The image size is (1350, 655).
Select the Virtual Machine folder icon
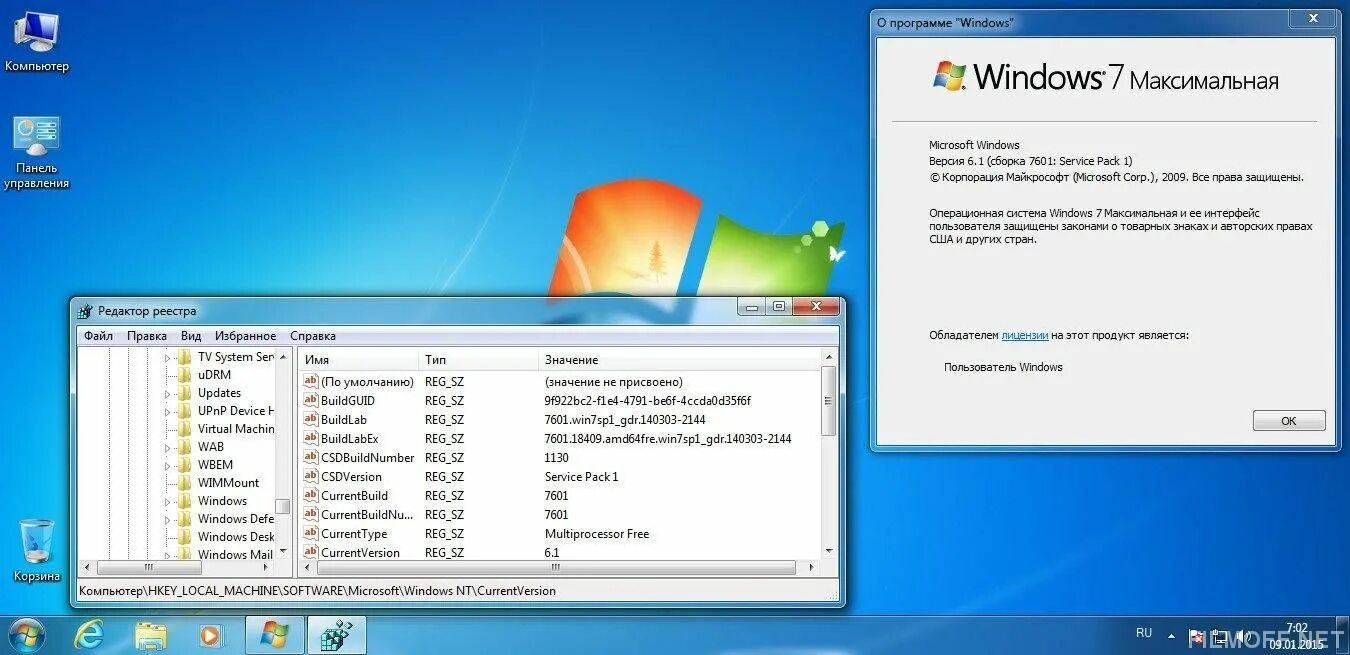click(x=184, y=429)
